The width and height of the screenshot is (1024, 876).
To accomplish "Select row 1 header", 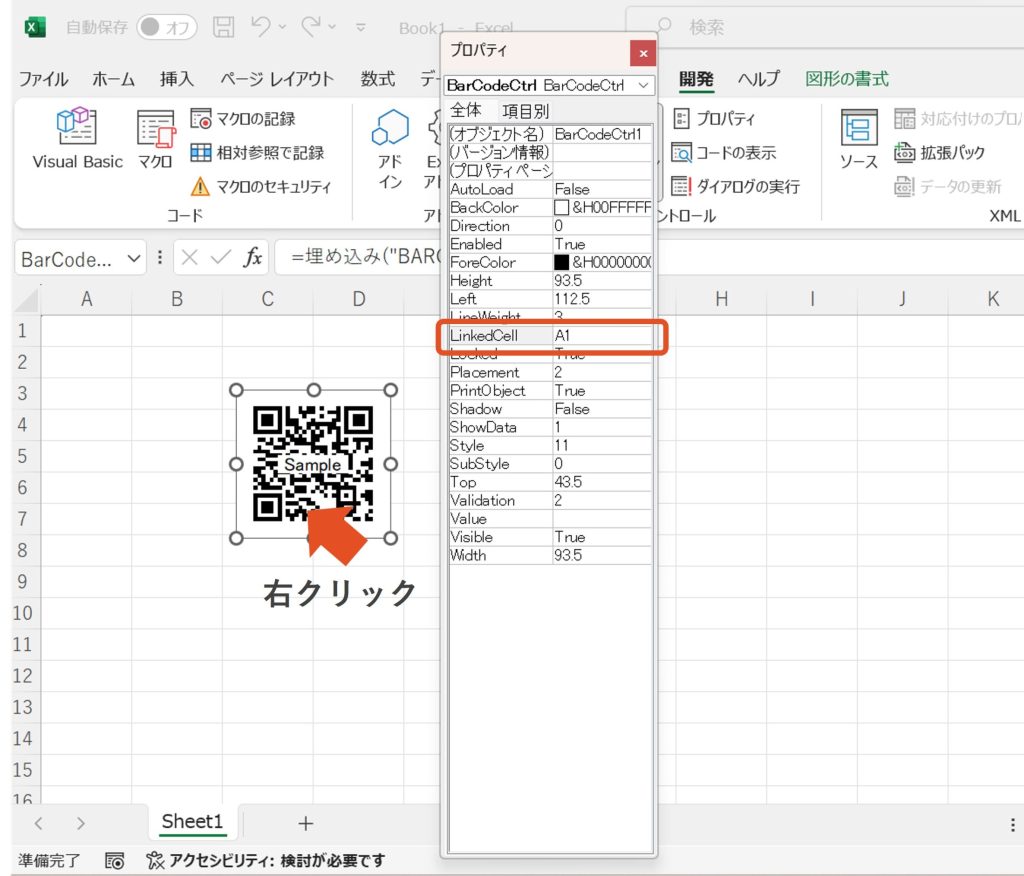I will (22, 331).
